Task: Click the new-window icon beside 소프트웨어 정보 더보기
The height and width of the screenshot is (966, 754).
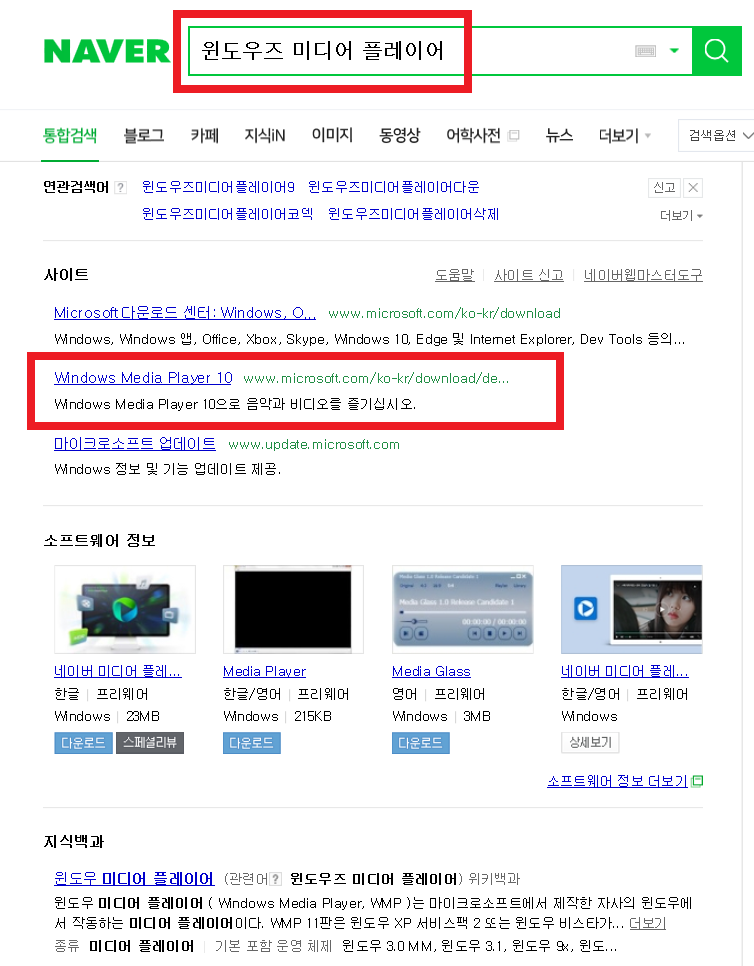Action: [x=697, y=781]
